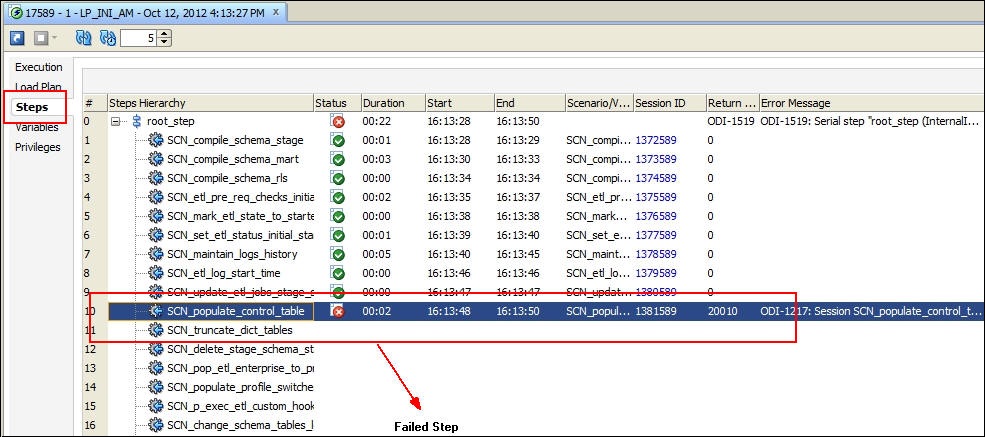
Task: Click the failed status icon for SCN_populate_control_table
Action: click(x=338, y=311)
